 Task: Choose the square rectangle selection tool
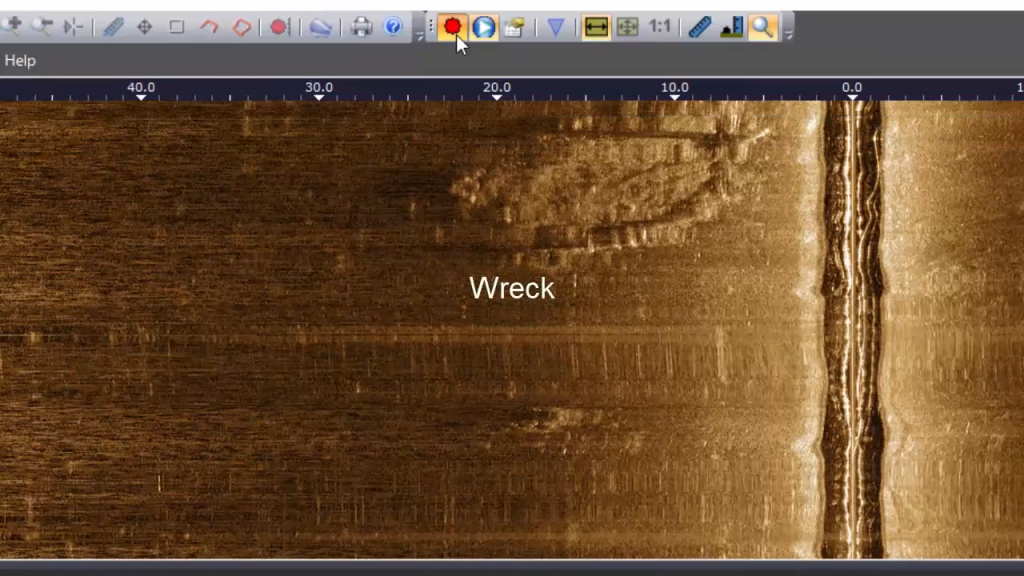(177, 27)
